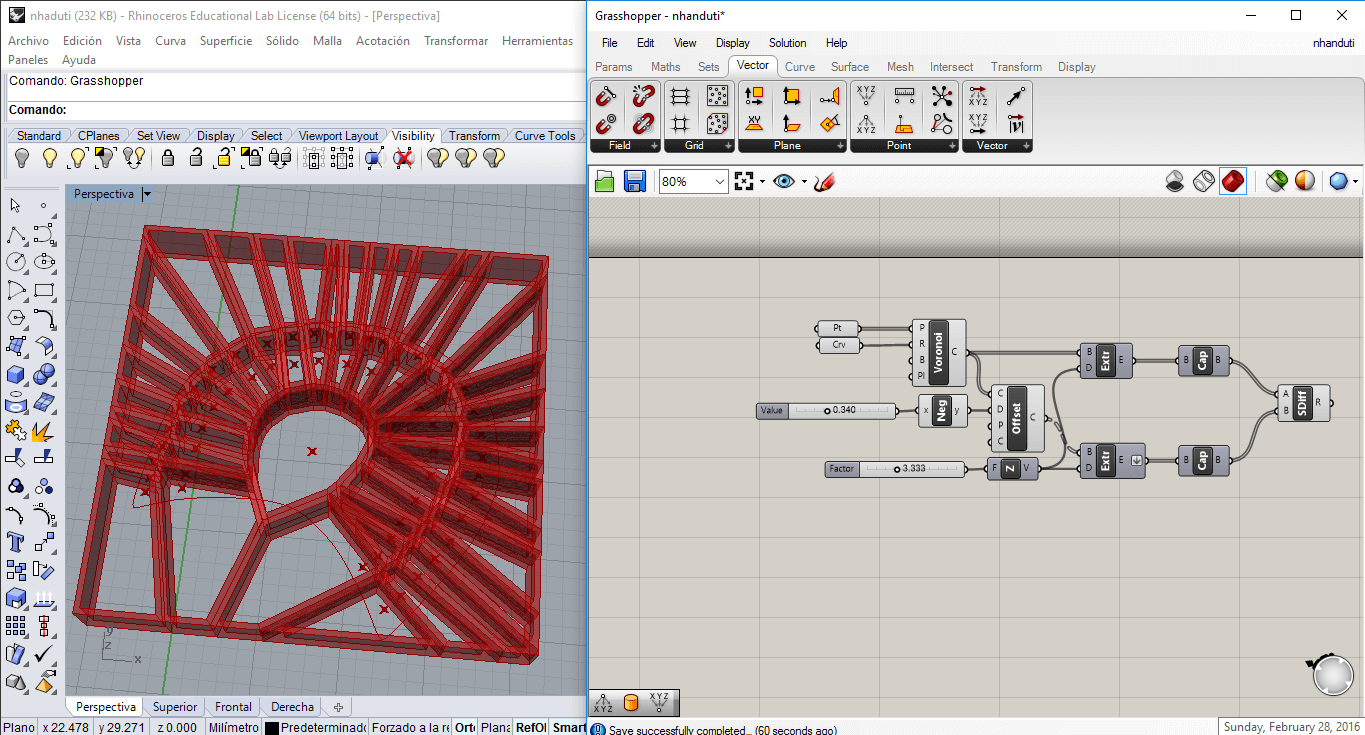Click the Circle tool in Rhino sidebar
The width and height of the screenshot is (1365, 735).
coord(16,261)
